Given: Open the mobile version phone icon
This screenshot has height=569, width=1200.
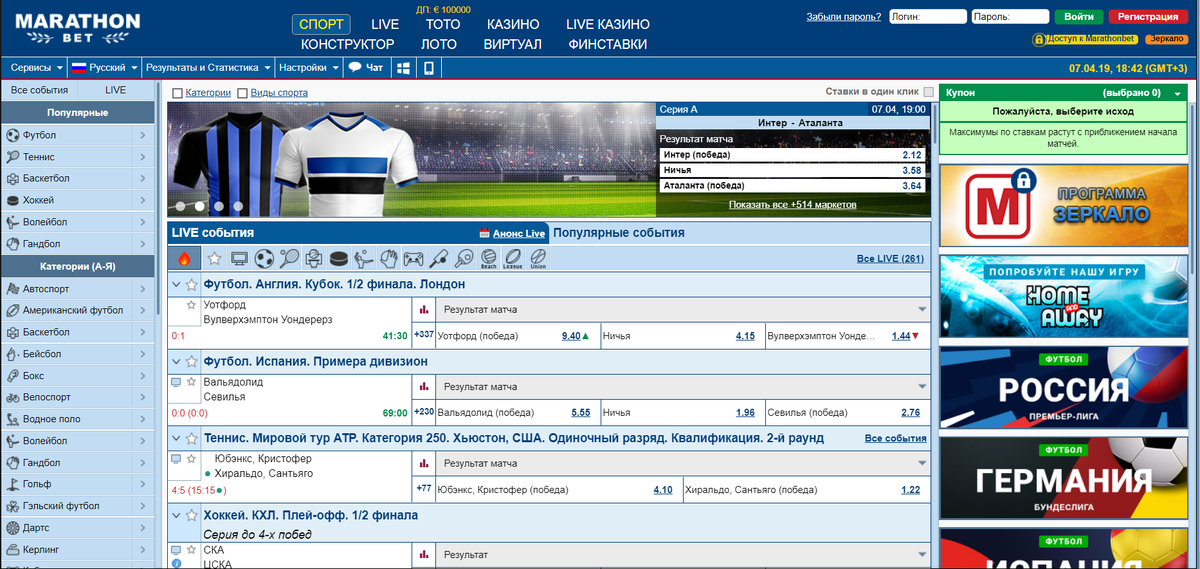Looking at the screenshot, I should tap(429, 68).
